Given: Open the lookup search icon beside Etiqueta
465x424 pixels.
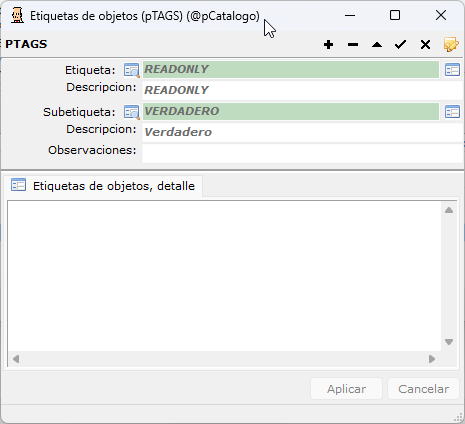Looking at the screenshot, I should (x=131, y=70).
